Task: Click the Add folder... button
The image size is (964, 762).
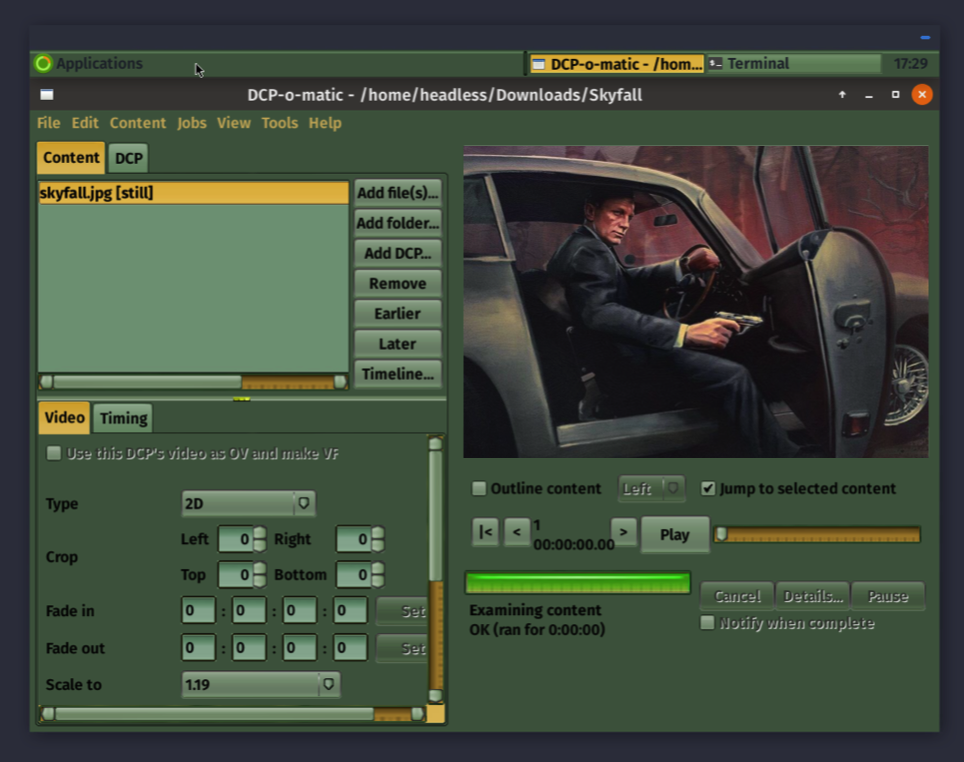Action: (398, 223)
